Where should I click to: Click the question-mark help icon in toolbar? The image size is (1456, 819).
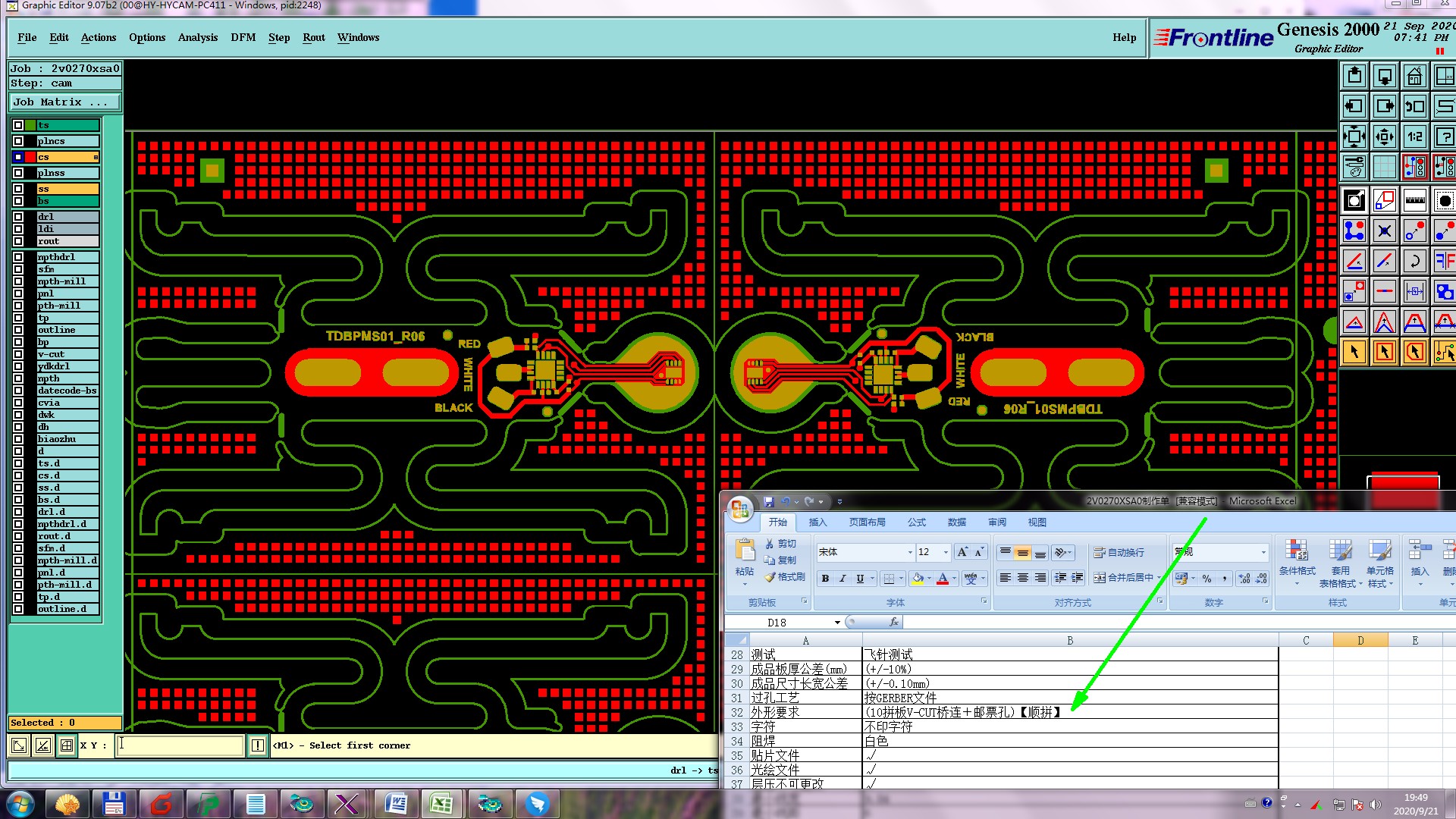(1444, 137)
